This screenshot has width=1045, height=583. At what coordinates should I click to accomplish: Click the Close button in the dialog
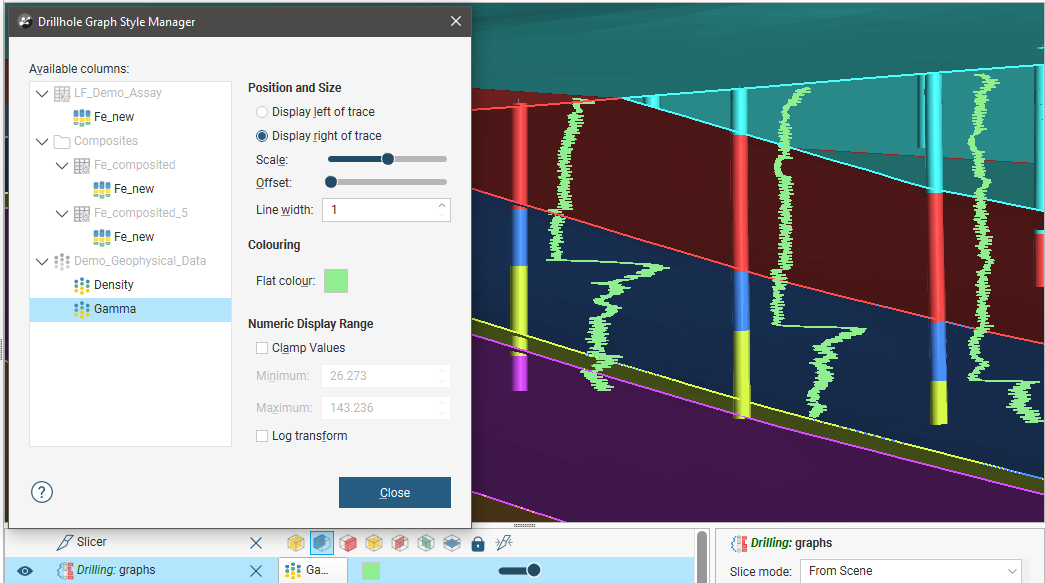pyautogui.click(x=394, y=492)
